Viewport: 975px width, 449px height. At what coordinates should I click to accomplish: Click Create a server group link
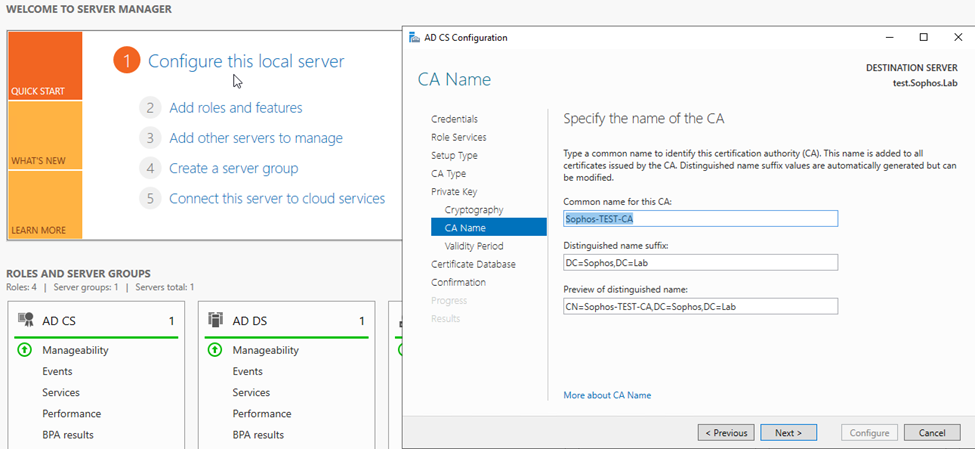[233, 168]
